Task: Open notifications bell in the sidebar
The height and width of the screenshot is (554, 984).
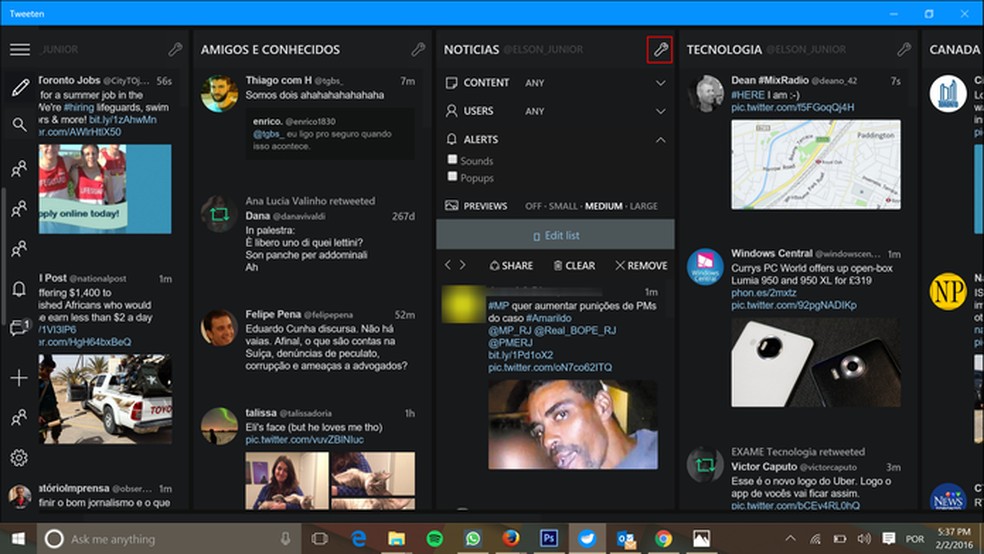Action: [19, 289]
